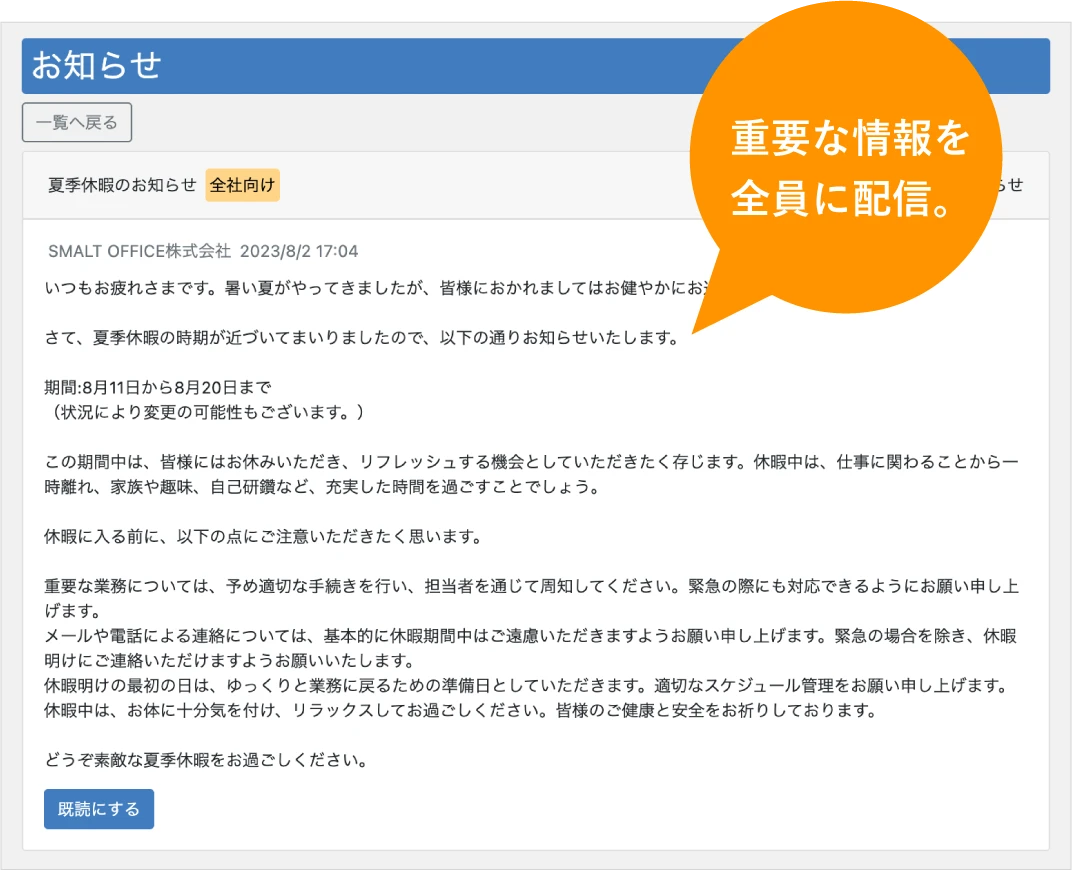Click the line 期間:8月11日から8月20日まで
This screenshot has width=1072, height=870.
(158, 387)
